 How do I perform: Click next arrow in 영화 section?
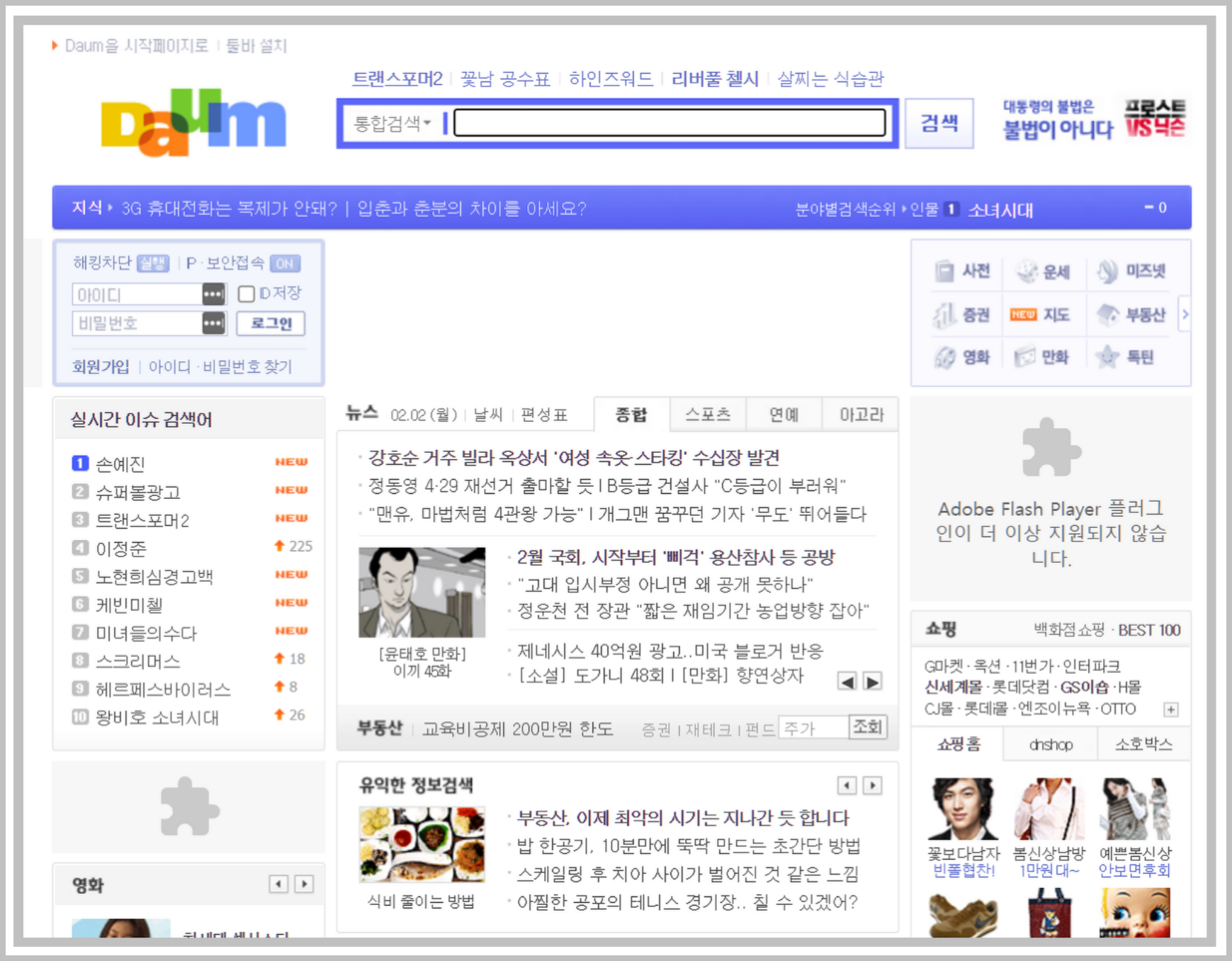[304, 884]
